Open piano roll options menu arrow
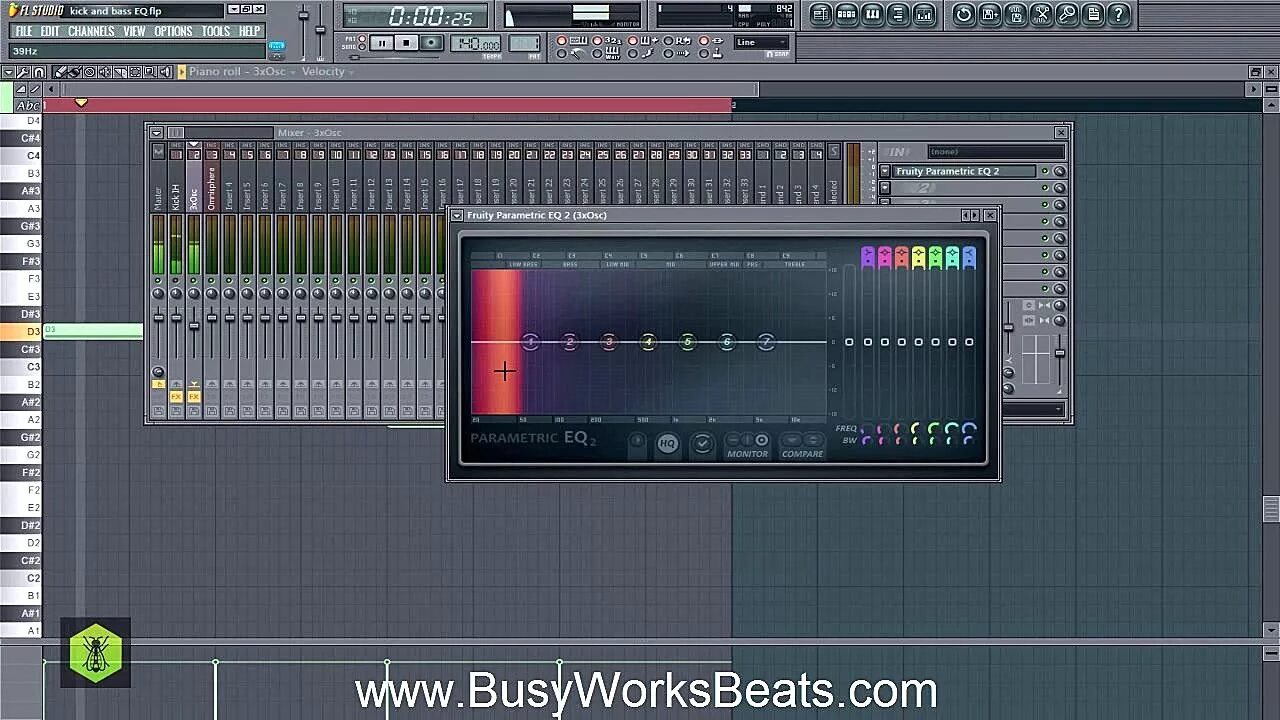The image size is (1280, 720). 8,72
